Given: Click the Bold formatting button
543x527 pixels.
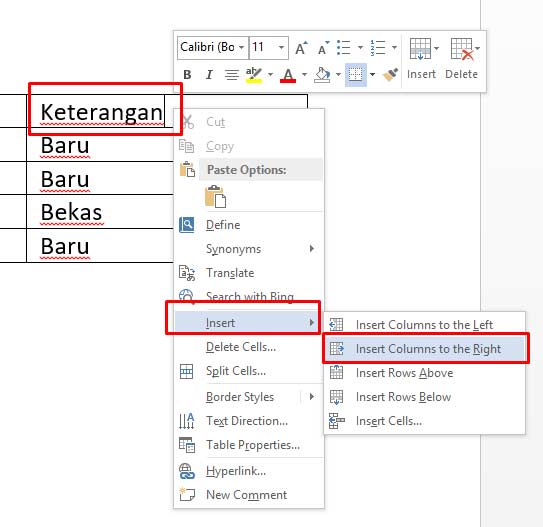Looking at the screenshot, I should [187, 75].
